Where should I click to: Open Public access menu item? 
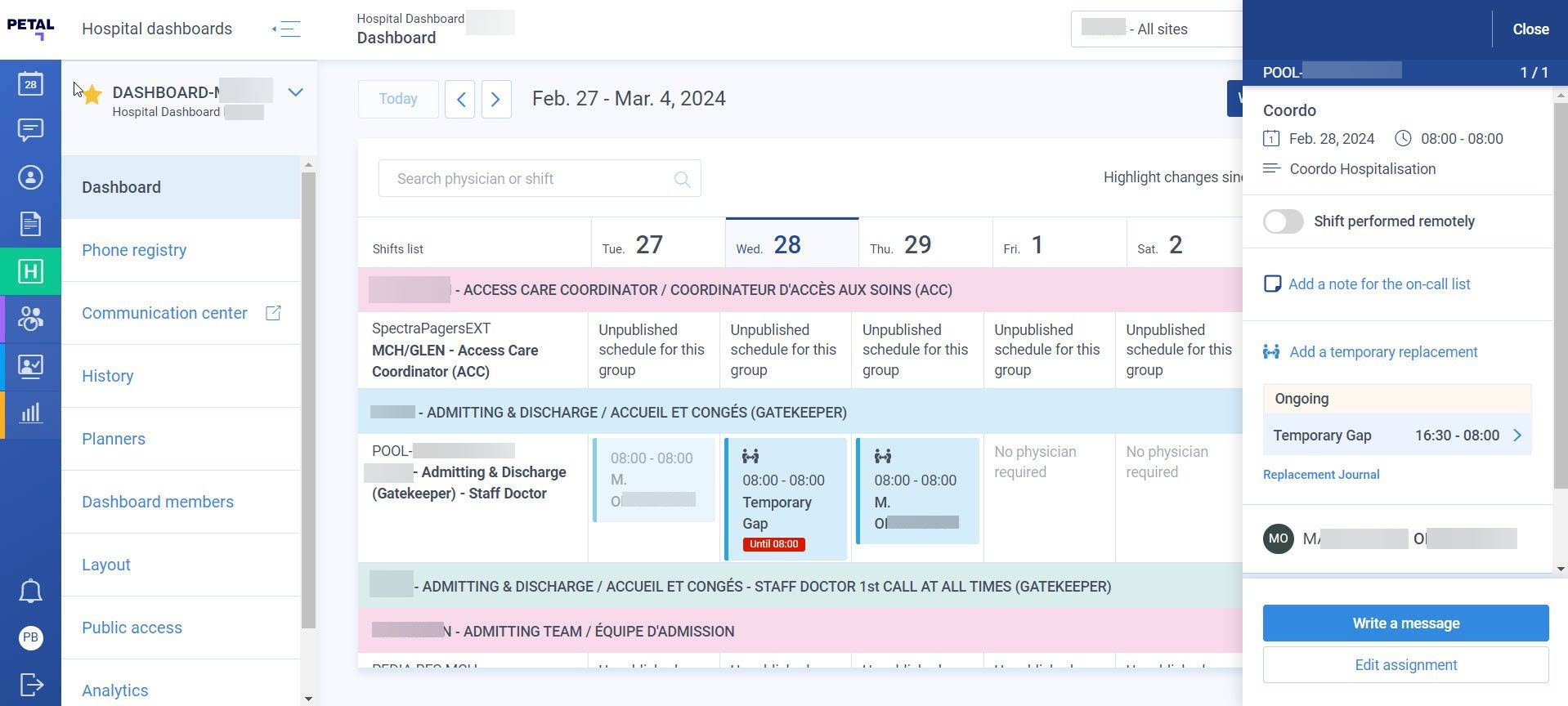point(181,628)
